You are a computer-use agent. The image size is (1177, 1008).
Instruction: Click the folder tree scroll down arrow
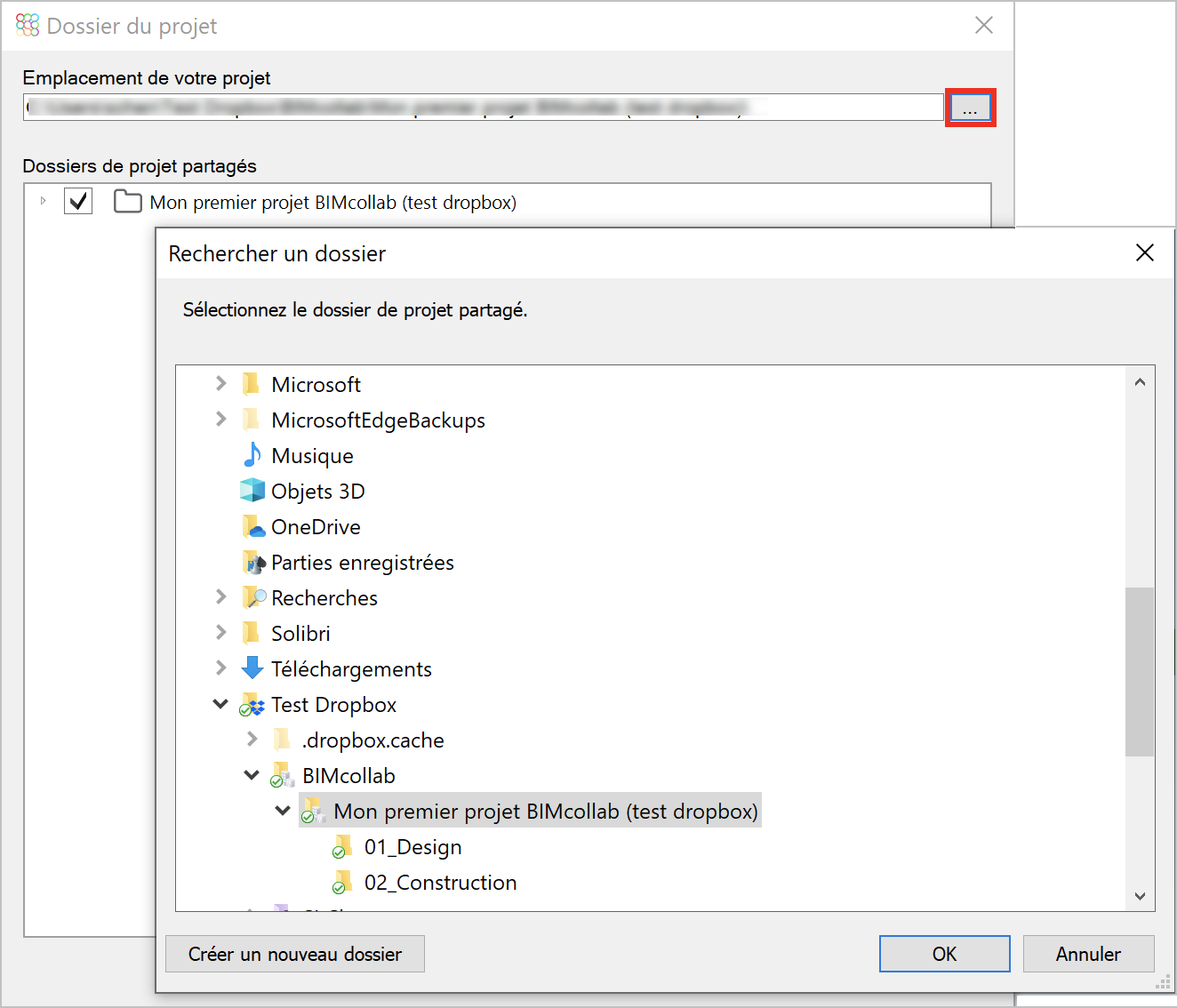(1140, 896)
